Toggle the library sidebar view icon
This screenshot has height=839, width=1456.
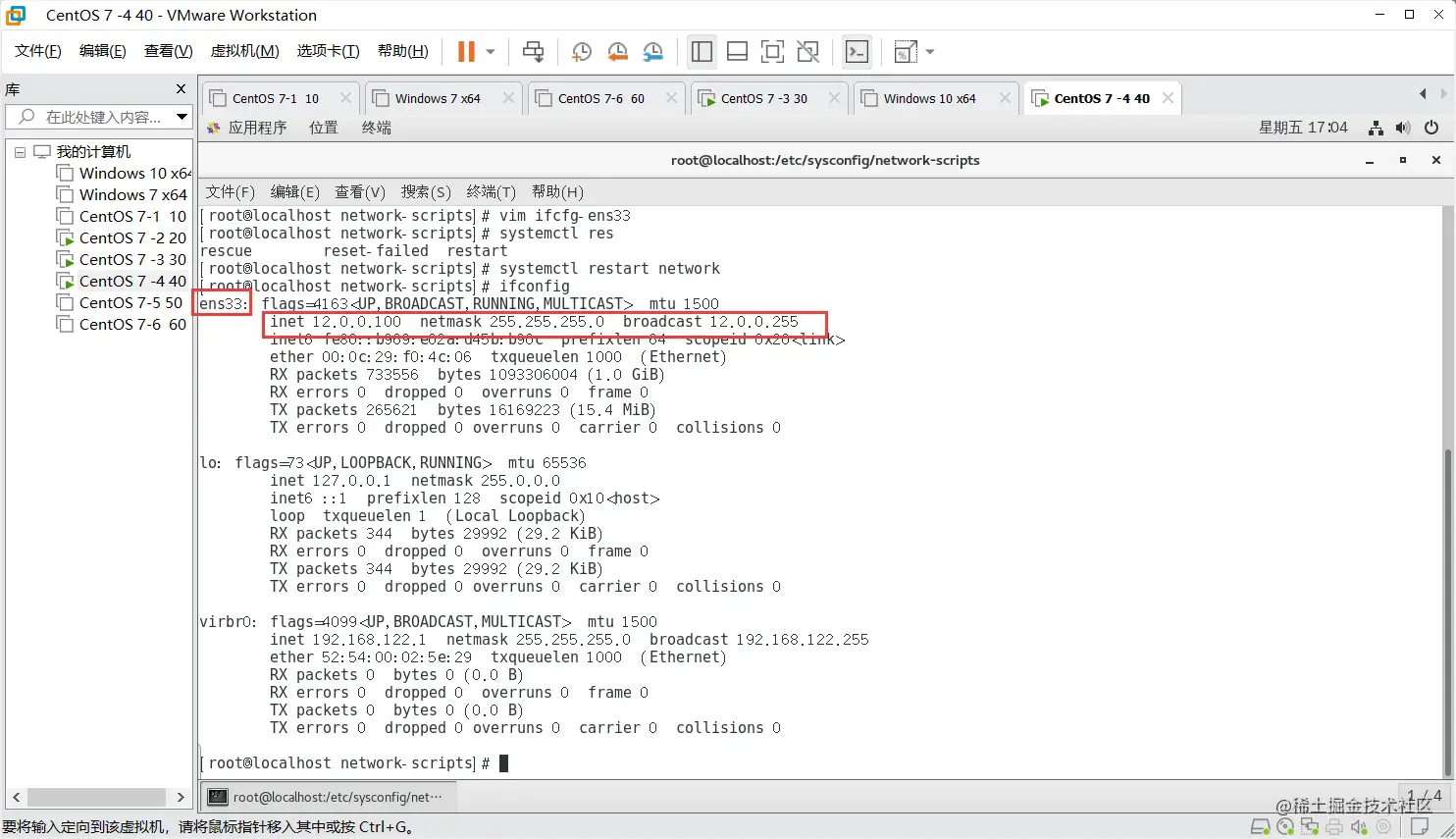(x=702, y=51)
